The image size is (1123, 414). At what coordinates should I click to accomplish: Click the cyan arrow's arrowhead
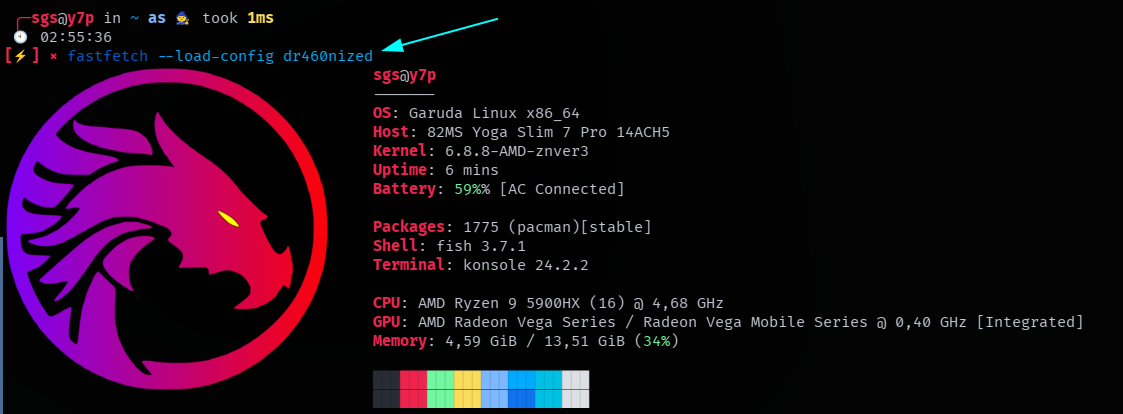(x=392, y=47)
